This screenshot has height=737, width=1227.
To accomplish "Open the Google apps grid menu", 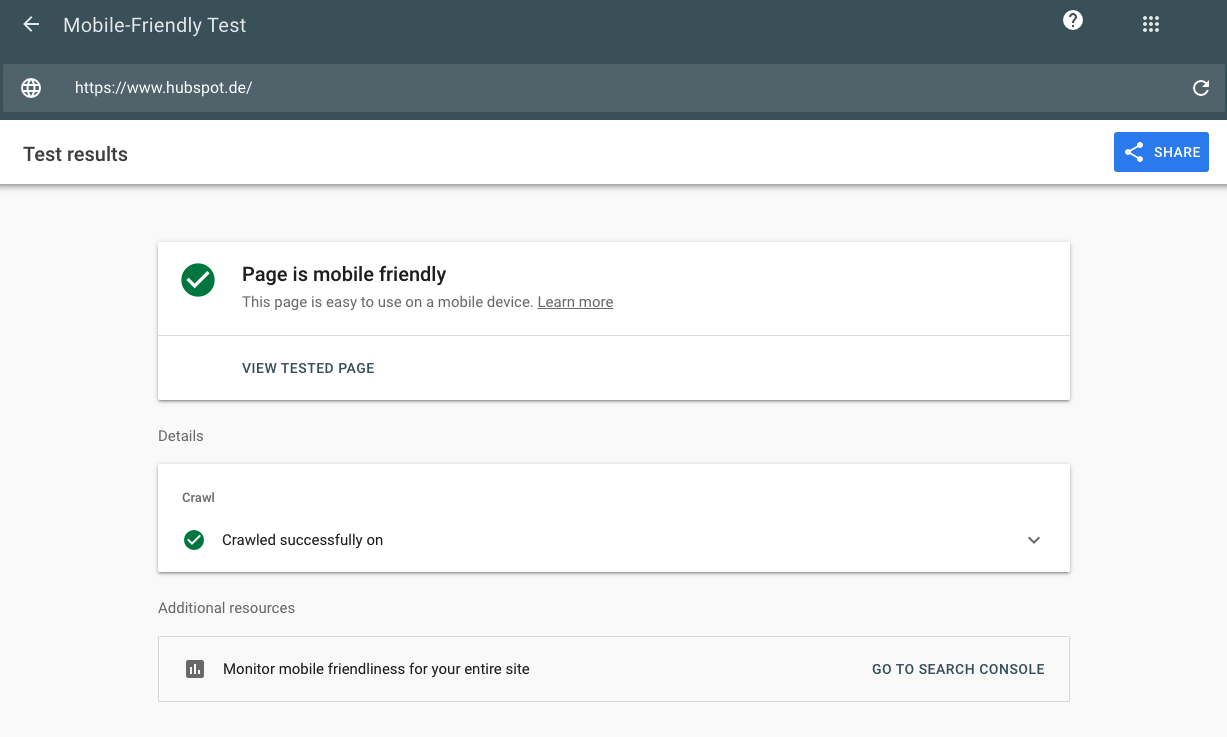I will point(1150,23).
